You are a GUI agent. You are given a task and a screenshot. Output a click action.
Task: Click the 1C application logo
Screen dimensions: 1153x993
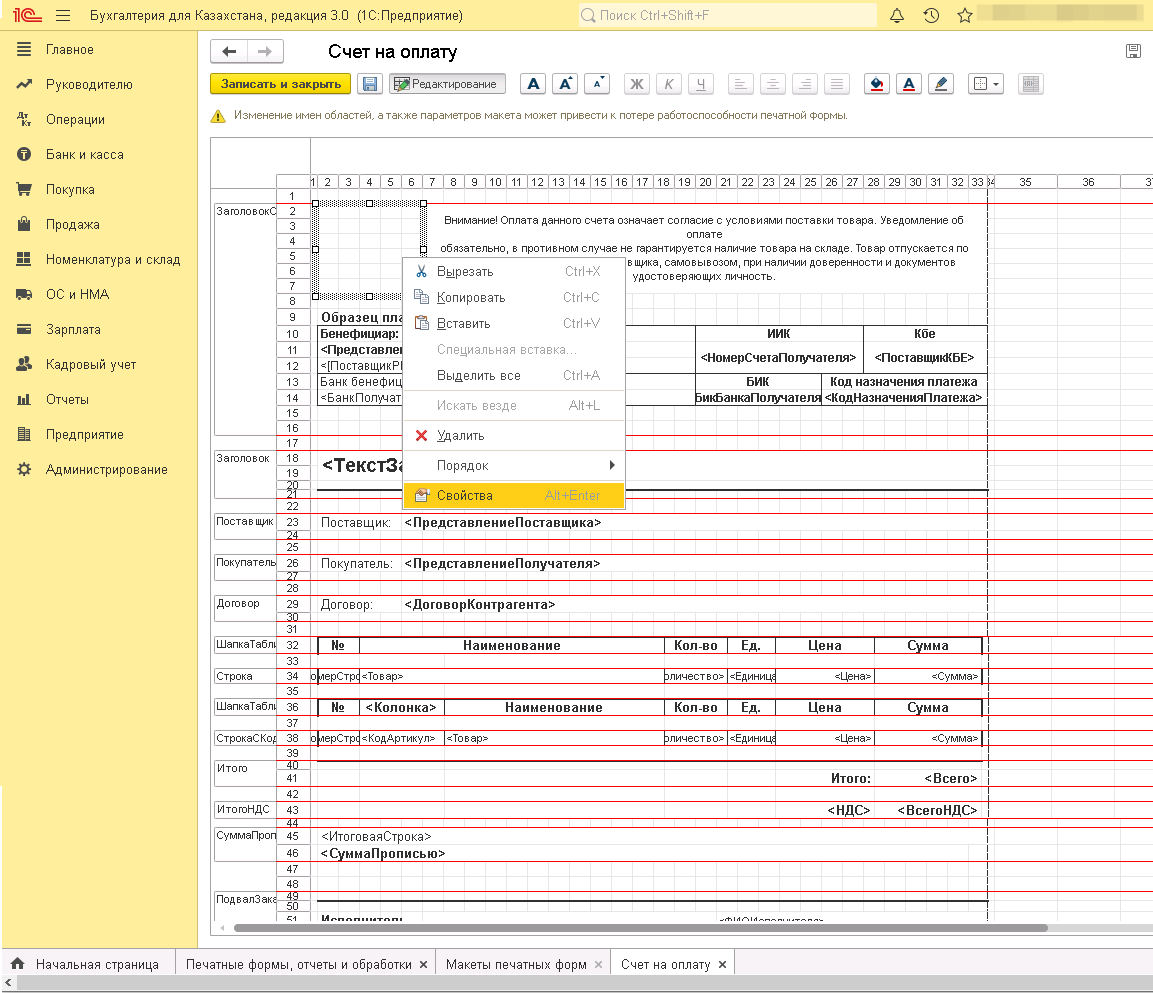coord(26,15)
